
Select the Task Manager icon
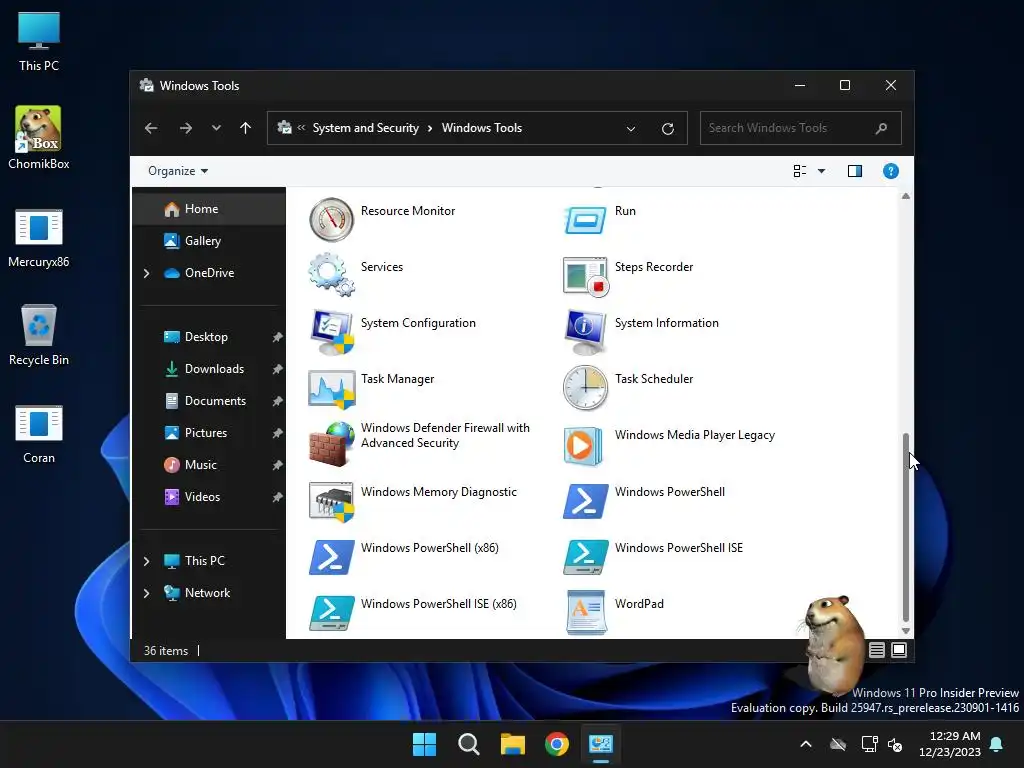point(331,388)
